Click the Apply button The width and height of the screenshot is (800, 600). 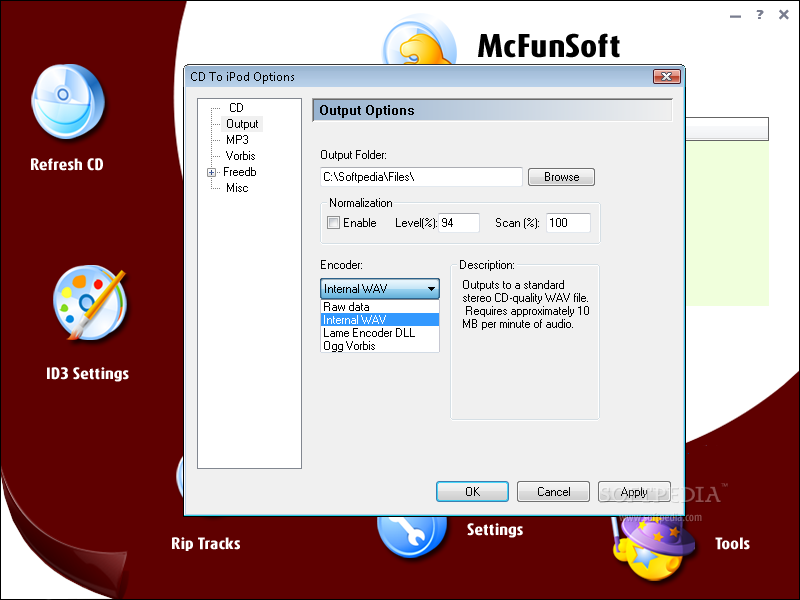[634, 492]
